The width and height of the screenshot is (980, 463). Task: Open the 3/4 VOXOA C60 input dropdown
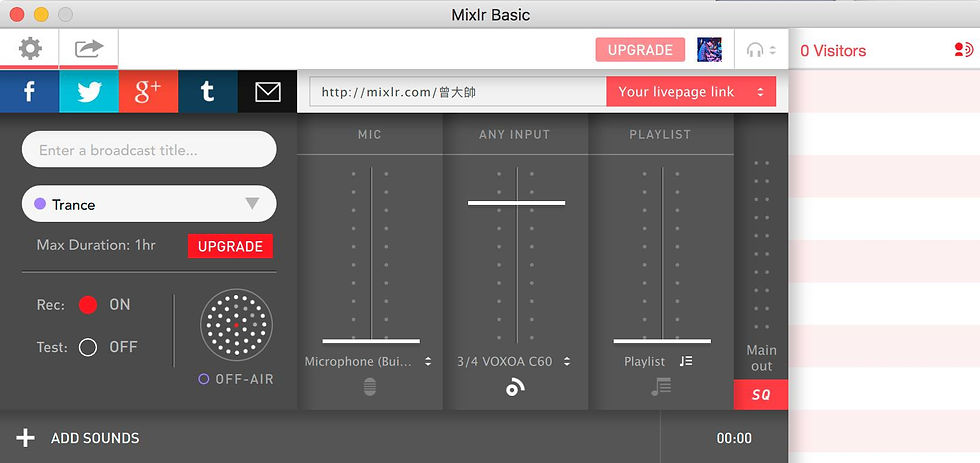pos(514,361)
